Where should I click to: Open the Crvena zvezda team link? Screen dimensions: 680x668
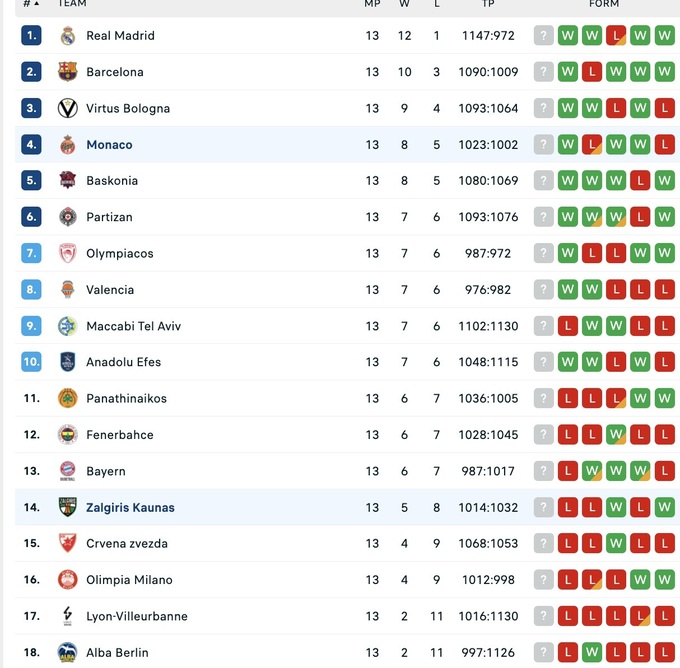coord(126,544)
